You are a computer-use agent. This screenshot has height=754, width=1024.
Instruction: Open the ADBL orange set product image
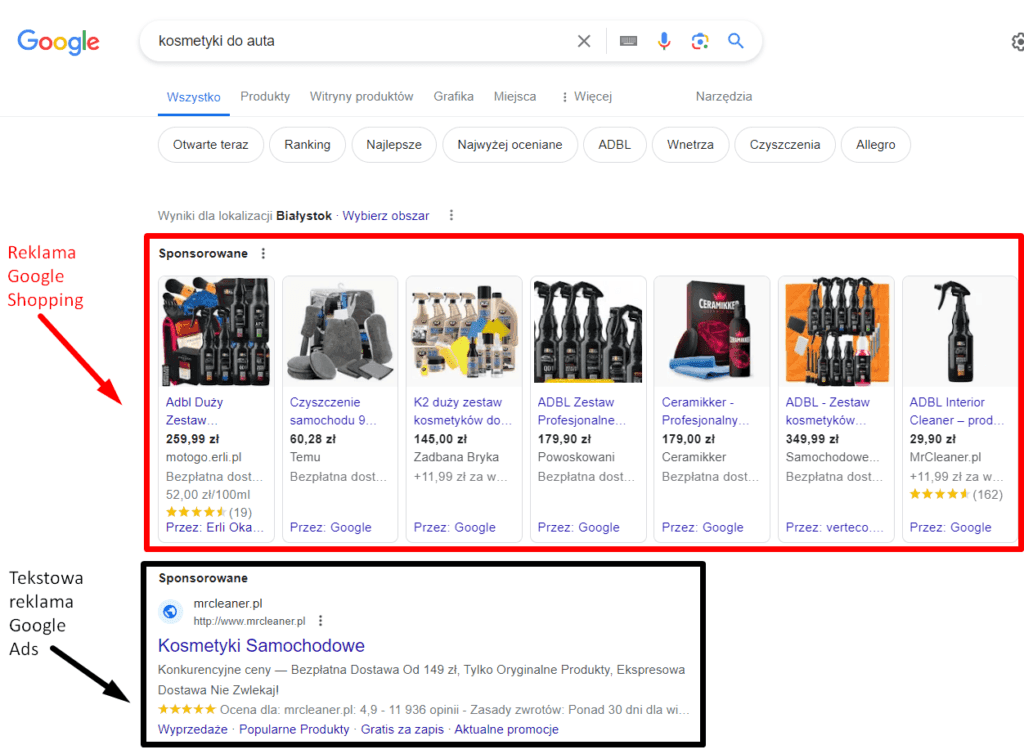click(x=836, y=332)
